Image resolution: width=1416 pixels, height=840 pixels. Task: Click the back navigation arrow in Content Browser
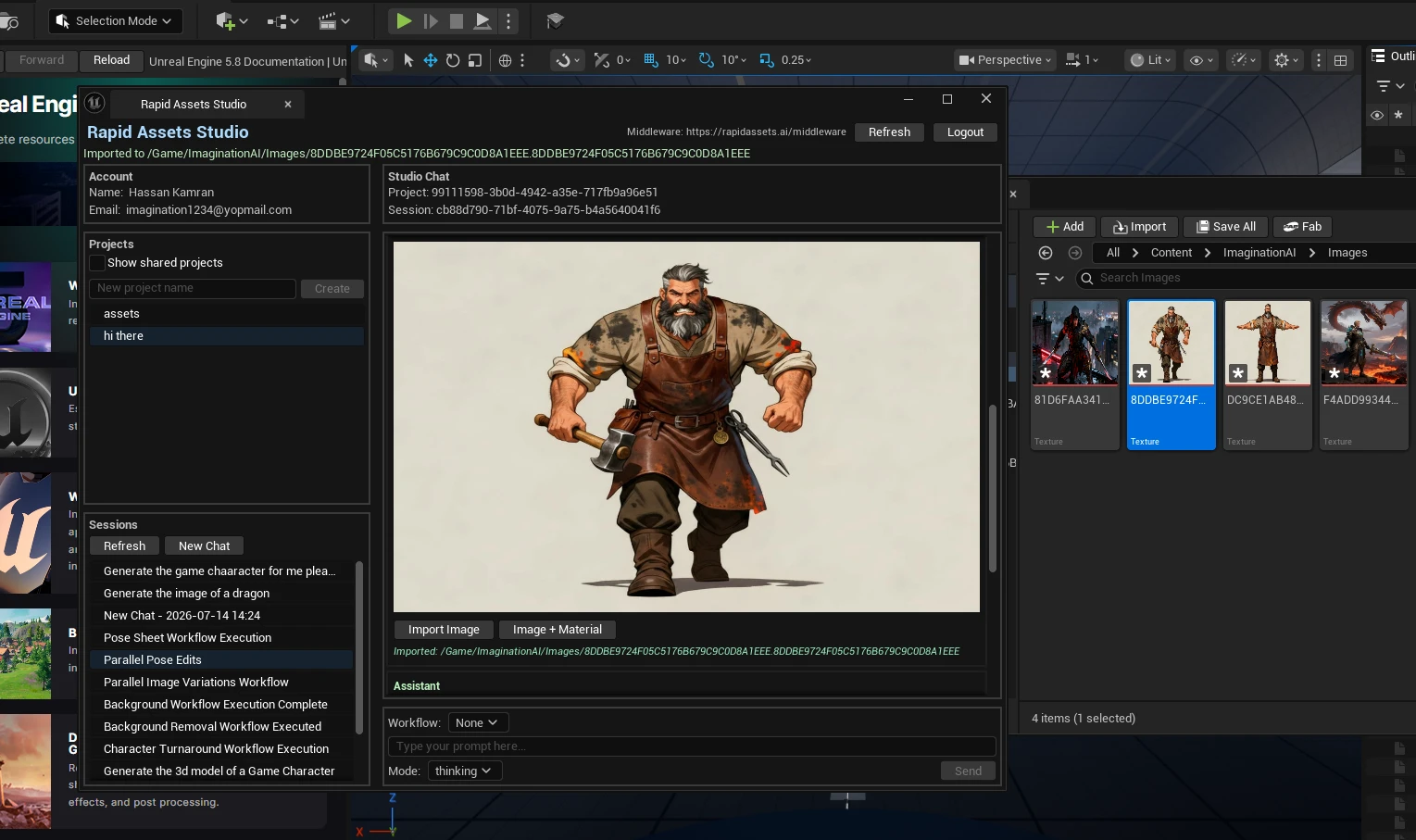[x=1046, y=253]
